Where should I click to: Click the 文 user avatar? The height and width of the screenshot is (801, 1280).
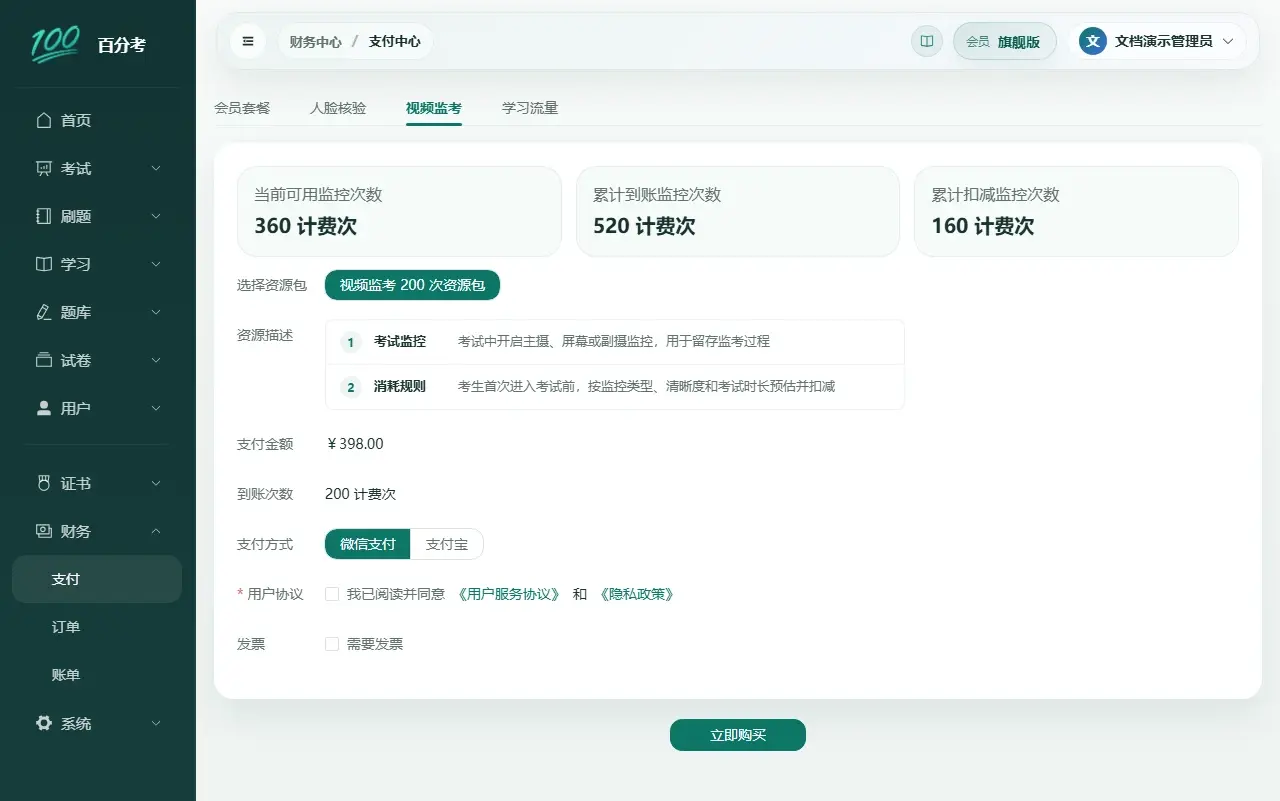[x=1093, y=41]
